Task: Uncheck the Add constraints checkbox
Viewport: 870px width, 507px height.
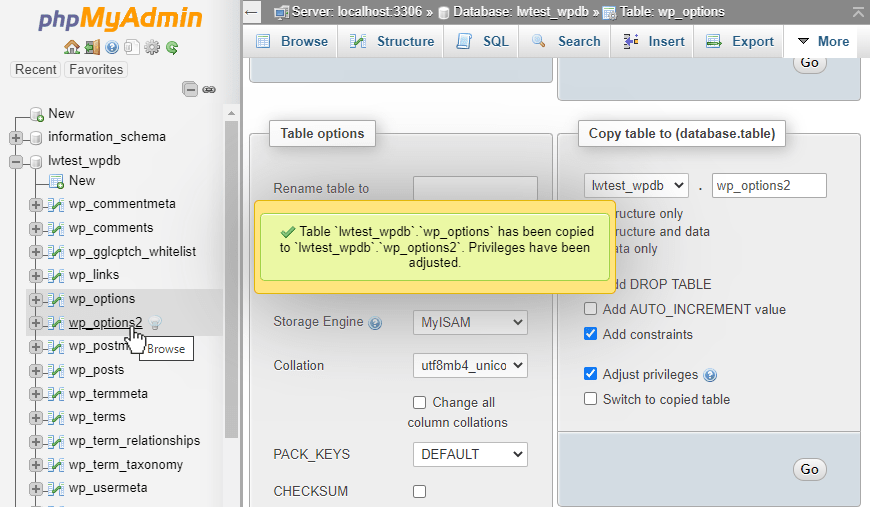Action: 590,334
